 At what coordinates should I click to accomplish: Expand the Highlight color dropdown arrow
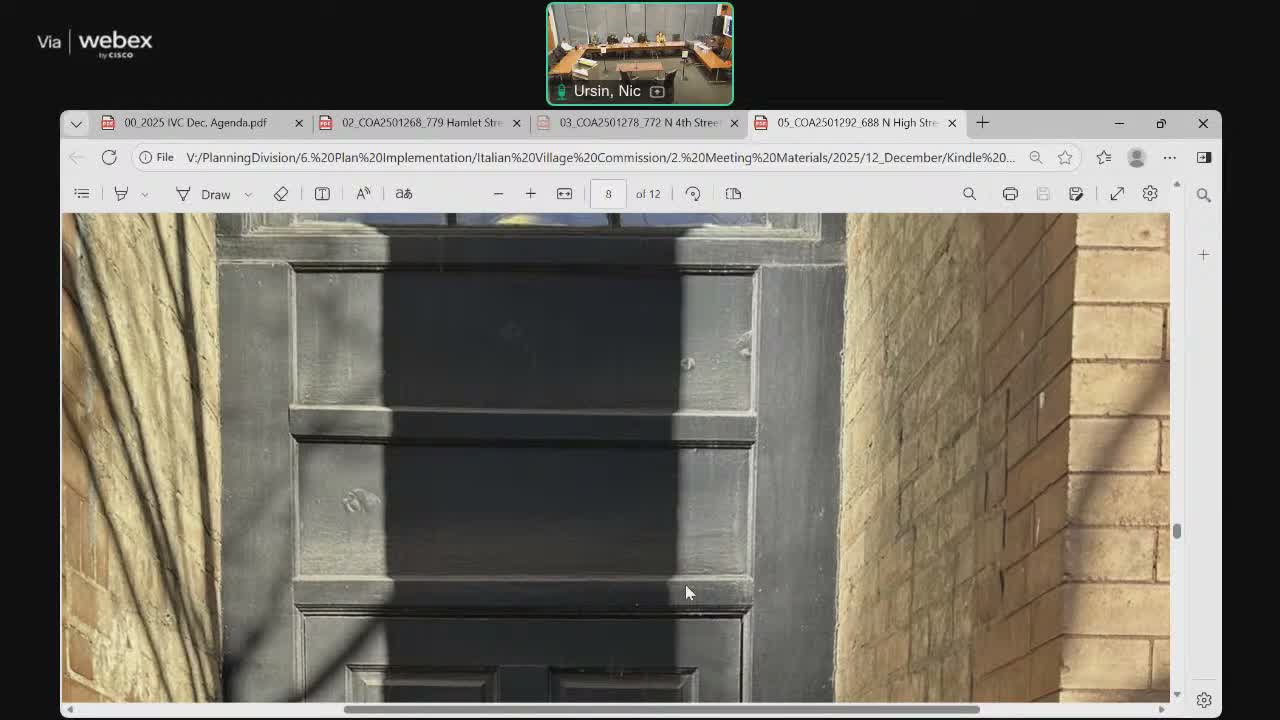[145, 194]
